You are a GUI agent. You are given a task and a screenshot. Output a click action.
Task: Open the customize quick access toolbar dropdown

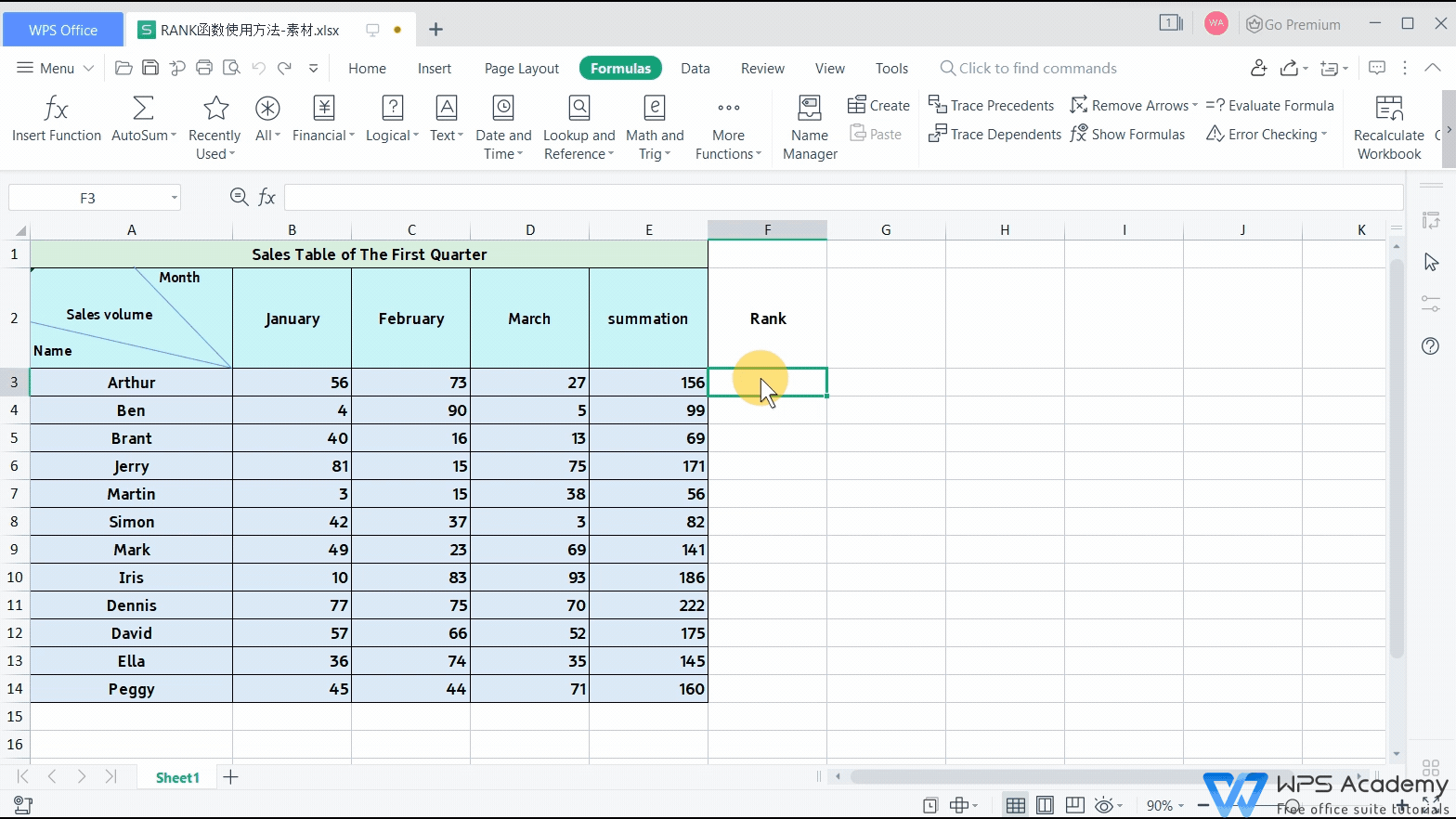tap(314, 68)
